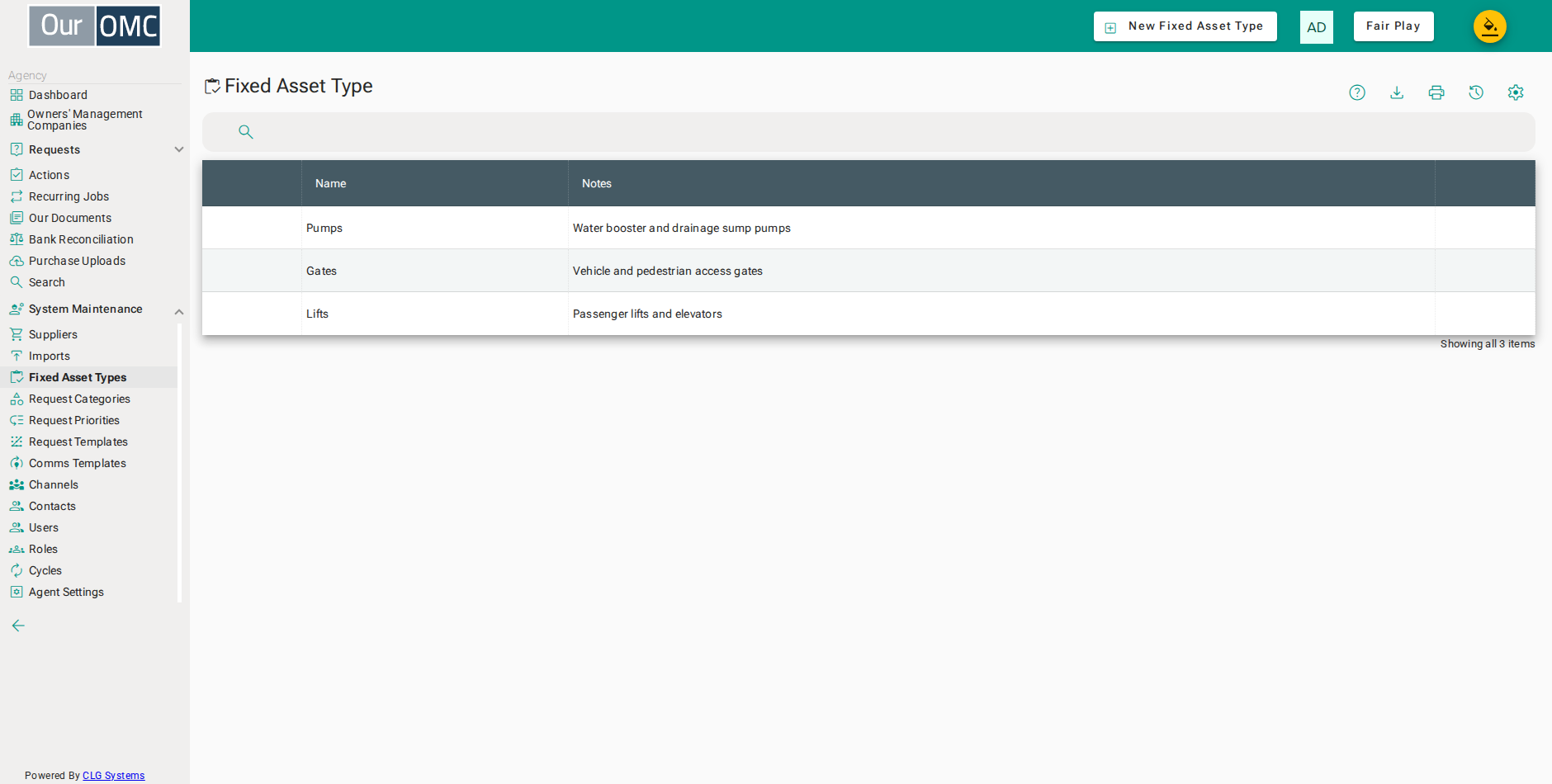Click the New Fixed Asset Type button
The width and height of the screenshot is (1552, 784).
[x=1185, y=26]
